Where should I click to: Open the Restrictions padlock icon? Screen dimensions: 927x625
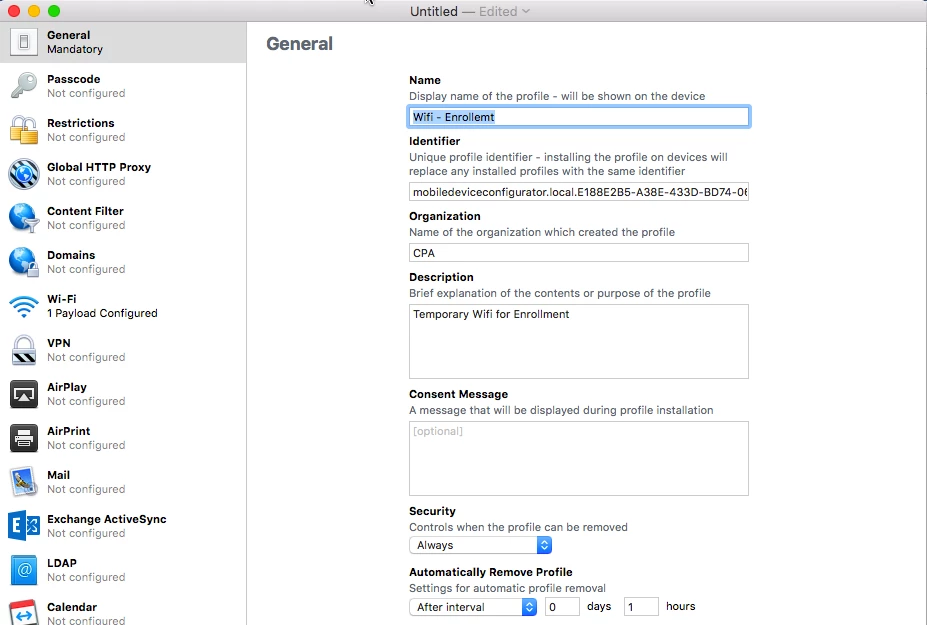(24, 130)
